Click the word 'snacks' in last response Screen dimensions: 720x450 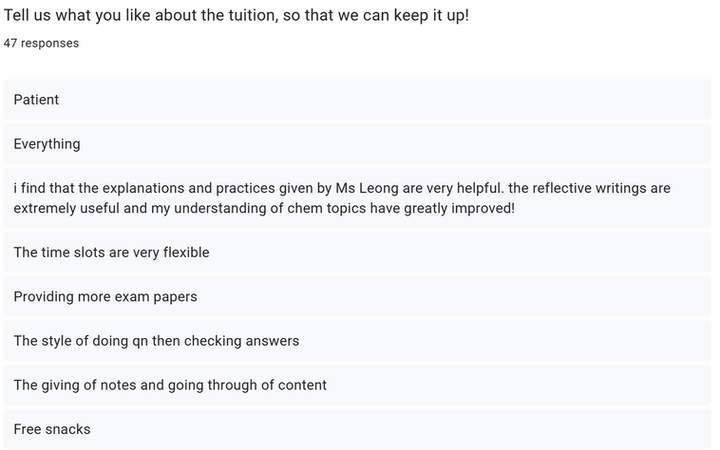pos(68,429)
